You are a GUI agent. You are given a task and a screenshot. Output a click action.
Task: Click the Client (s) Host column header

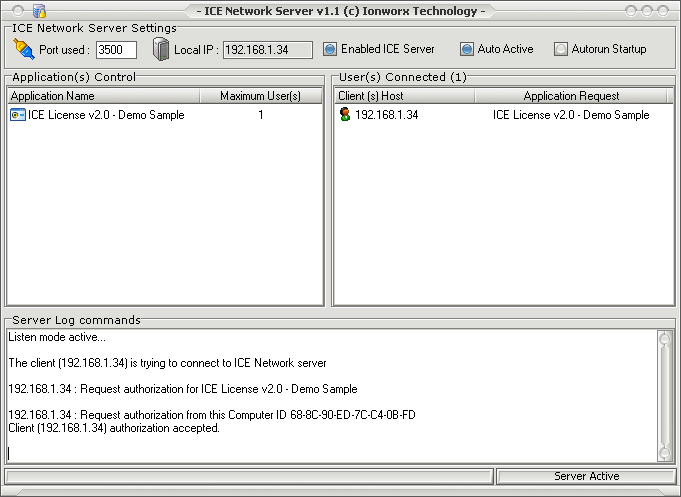coord(404,96)
